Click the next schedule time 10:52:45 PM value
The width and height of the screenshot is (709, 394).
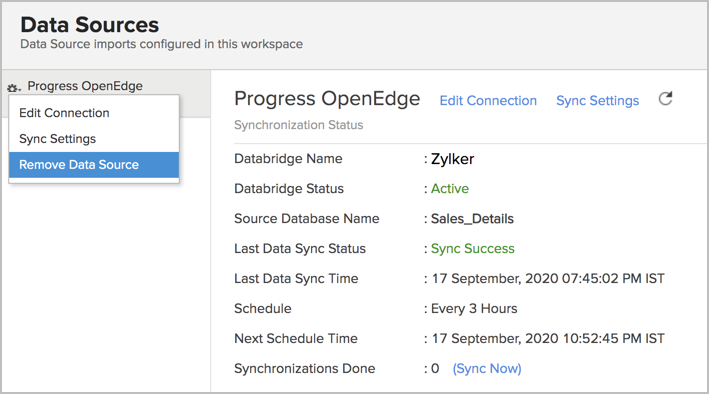548,338
